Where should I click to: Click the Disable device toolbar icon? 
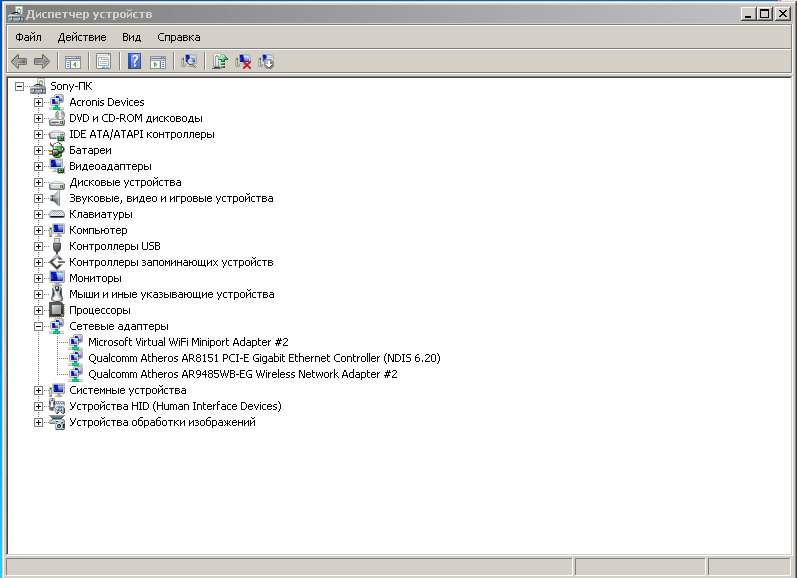pyautogui.click(x=266, y=62)
